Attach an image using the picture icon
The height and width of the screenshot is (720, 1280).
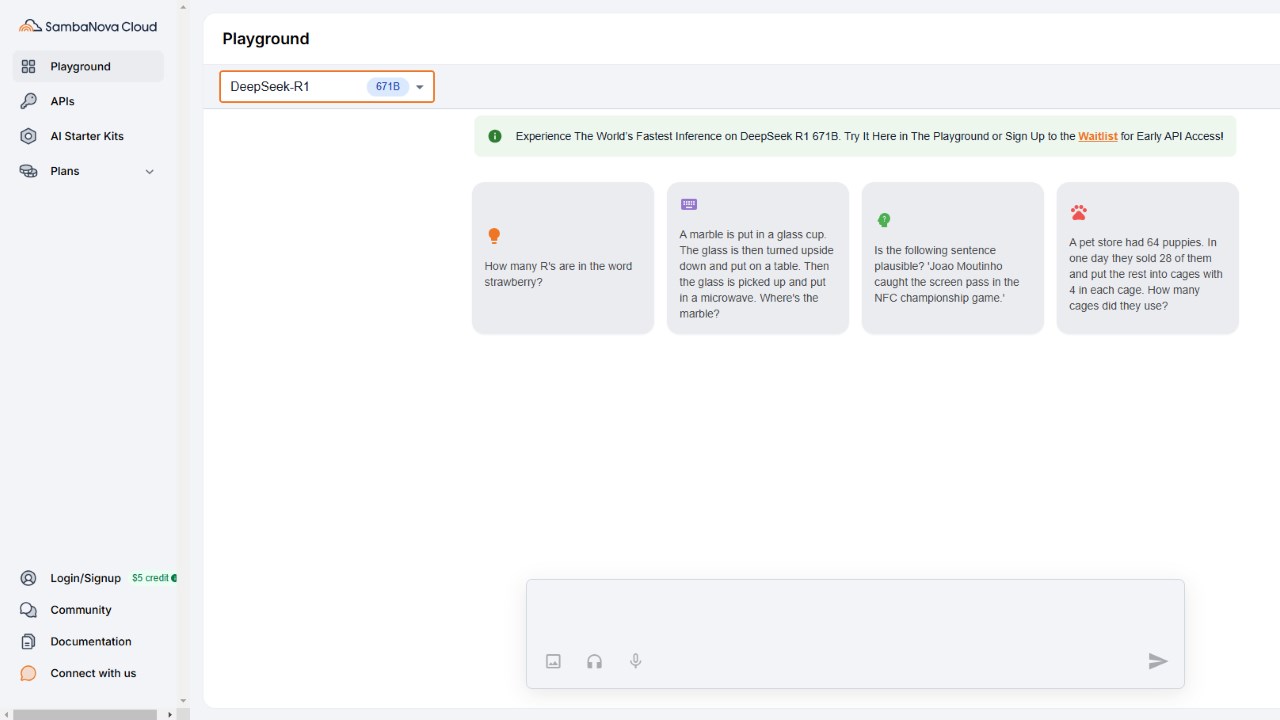click(x=553, y=661)
